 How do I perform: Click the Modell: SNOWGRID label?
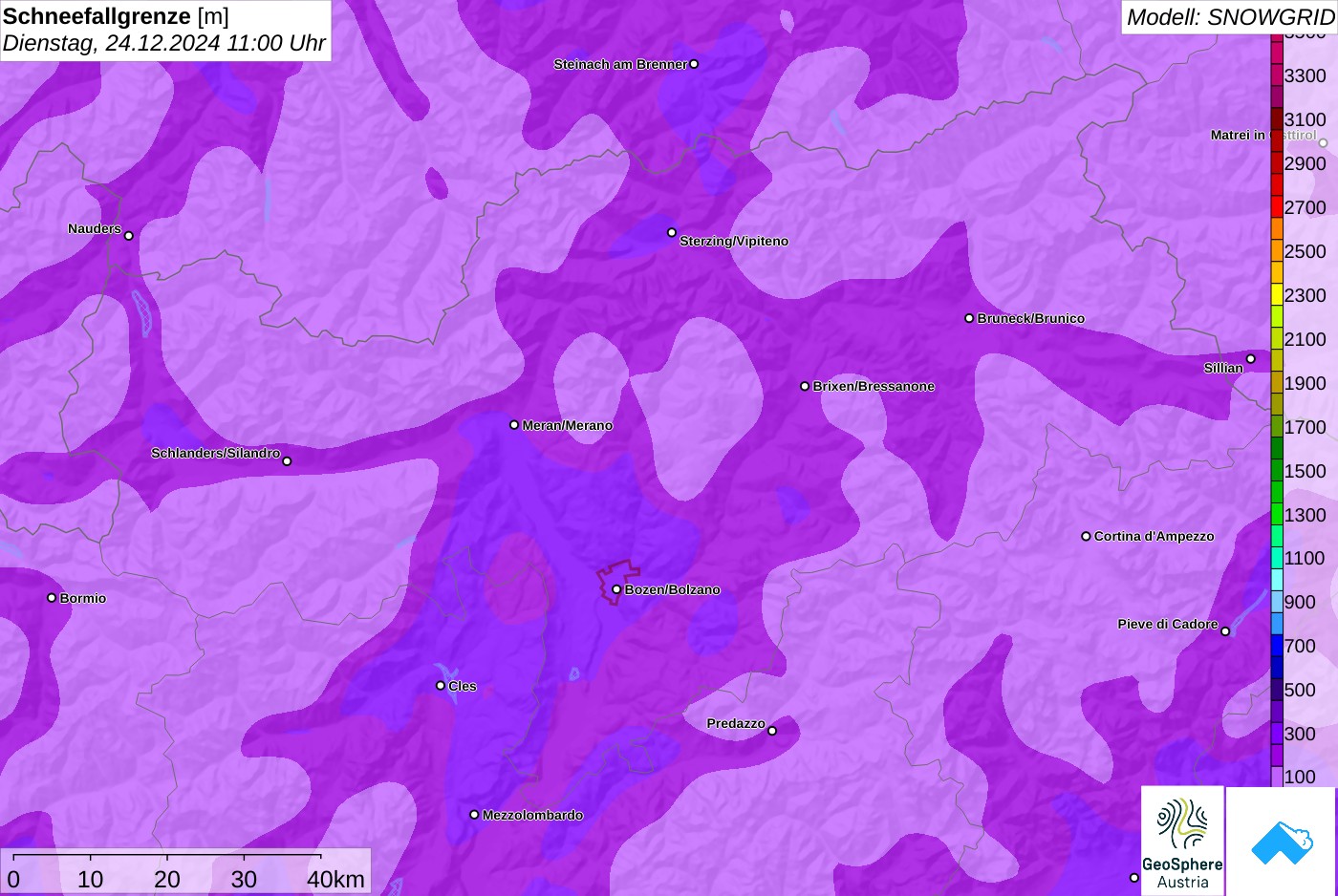1230,17
